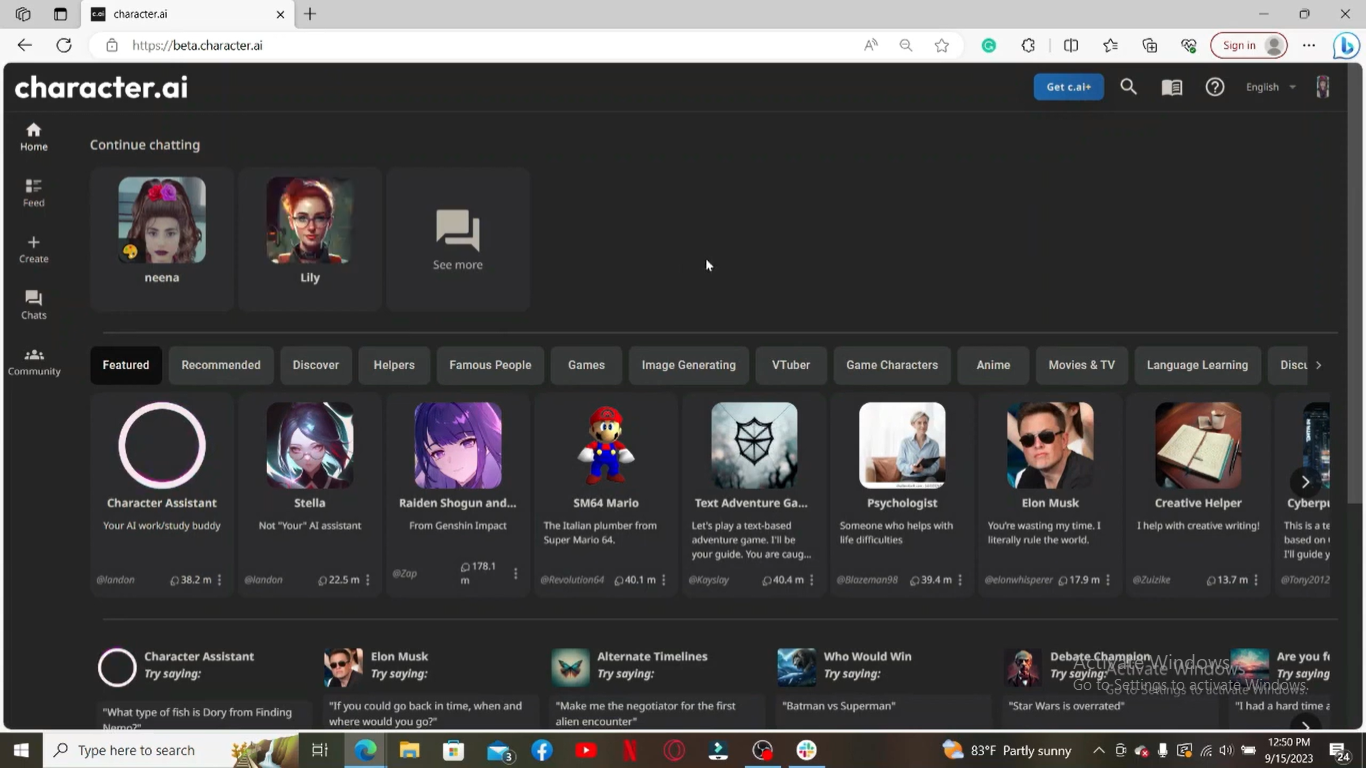Switch to the Anime tab
This screenshot has width=1366, height=768.
point(993,365)
